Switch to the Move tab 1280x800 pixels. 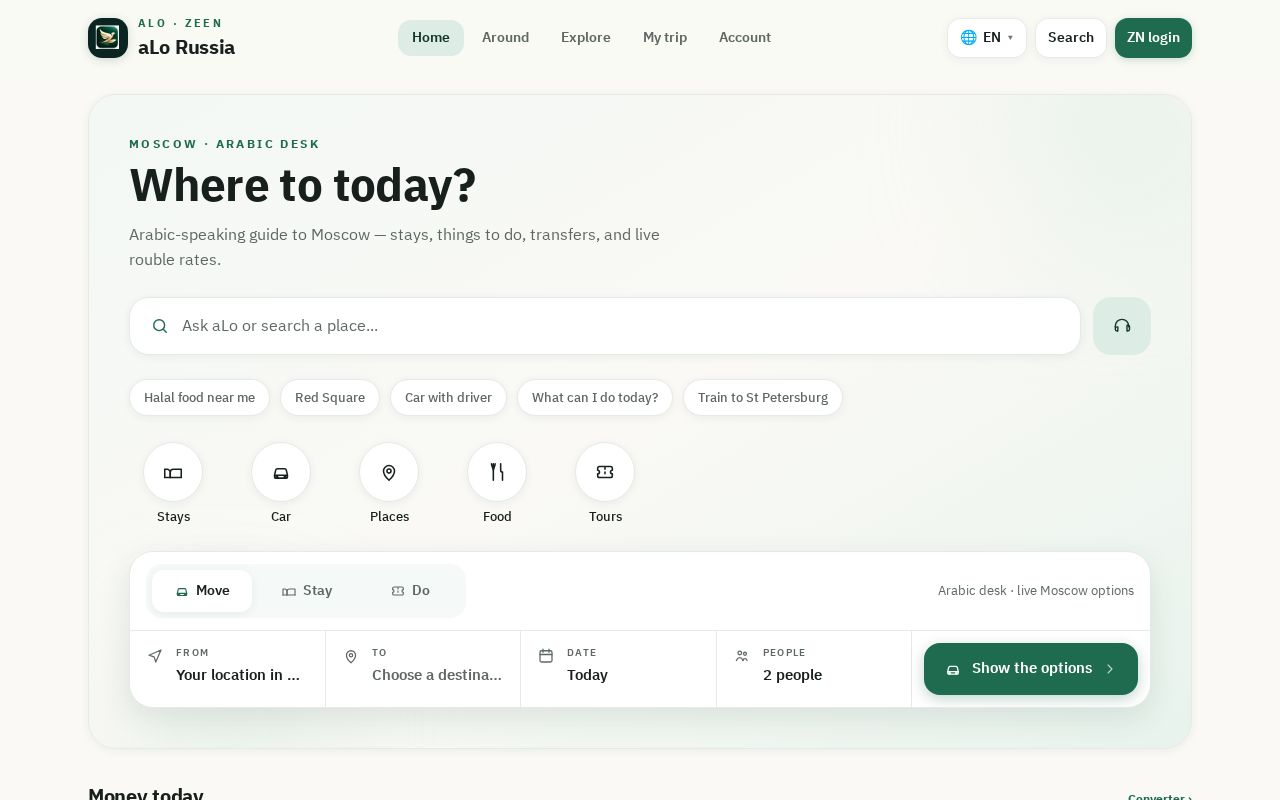202,591
